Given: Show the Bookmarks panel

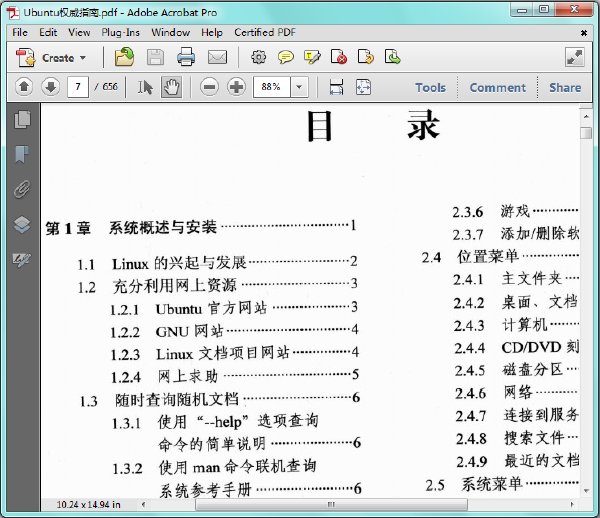Looking at the screenshot, I should (23, 154).
